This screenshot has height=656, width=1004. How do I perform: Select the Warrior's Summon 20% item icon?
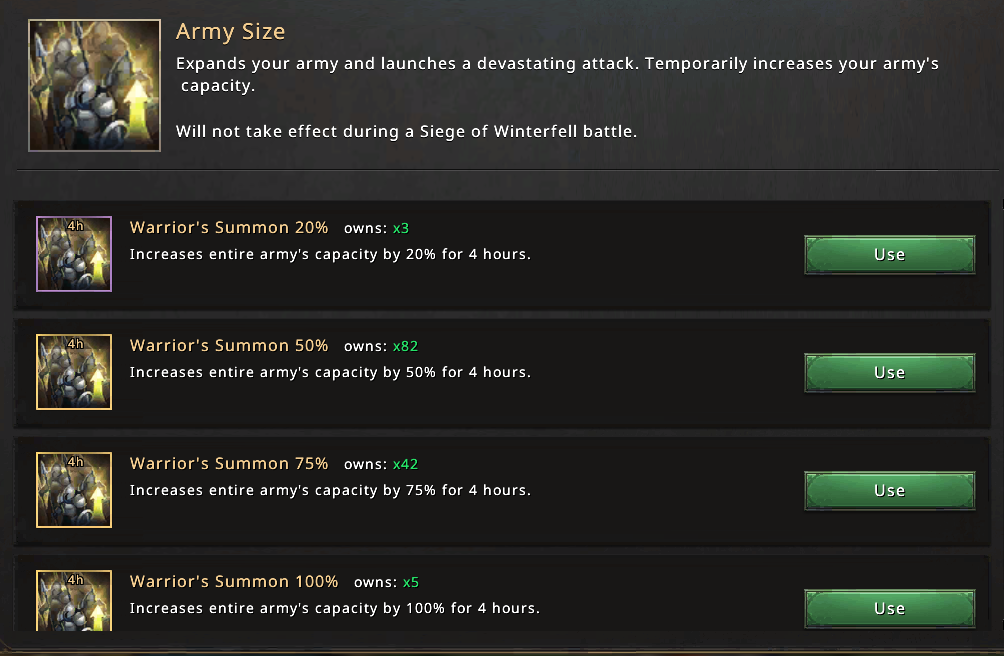coord(74,253)
